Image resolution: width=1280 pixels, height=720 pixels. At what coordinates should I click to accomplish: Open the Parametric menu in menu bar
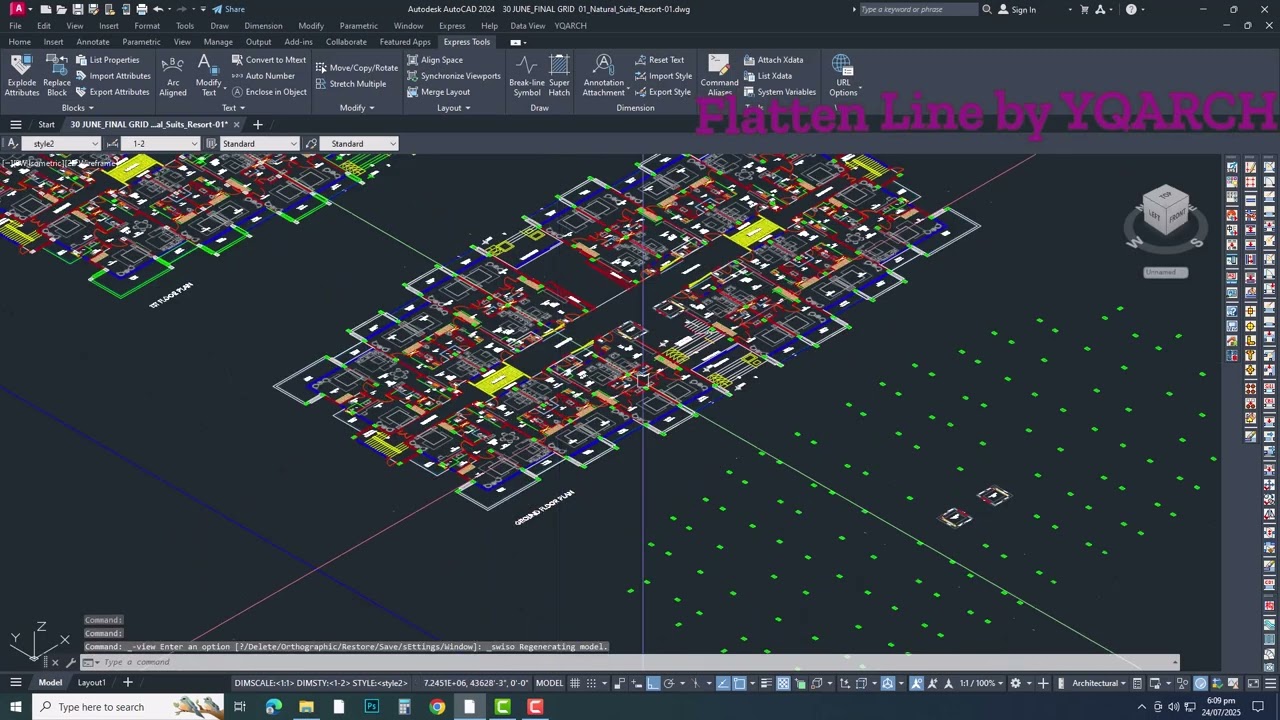pyautogui.click(x=358, y=26)
